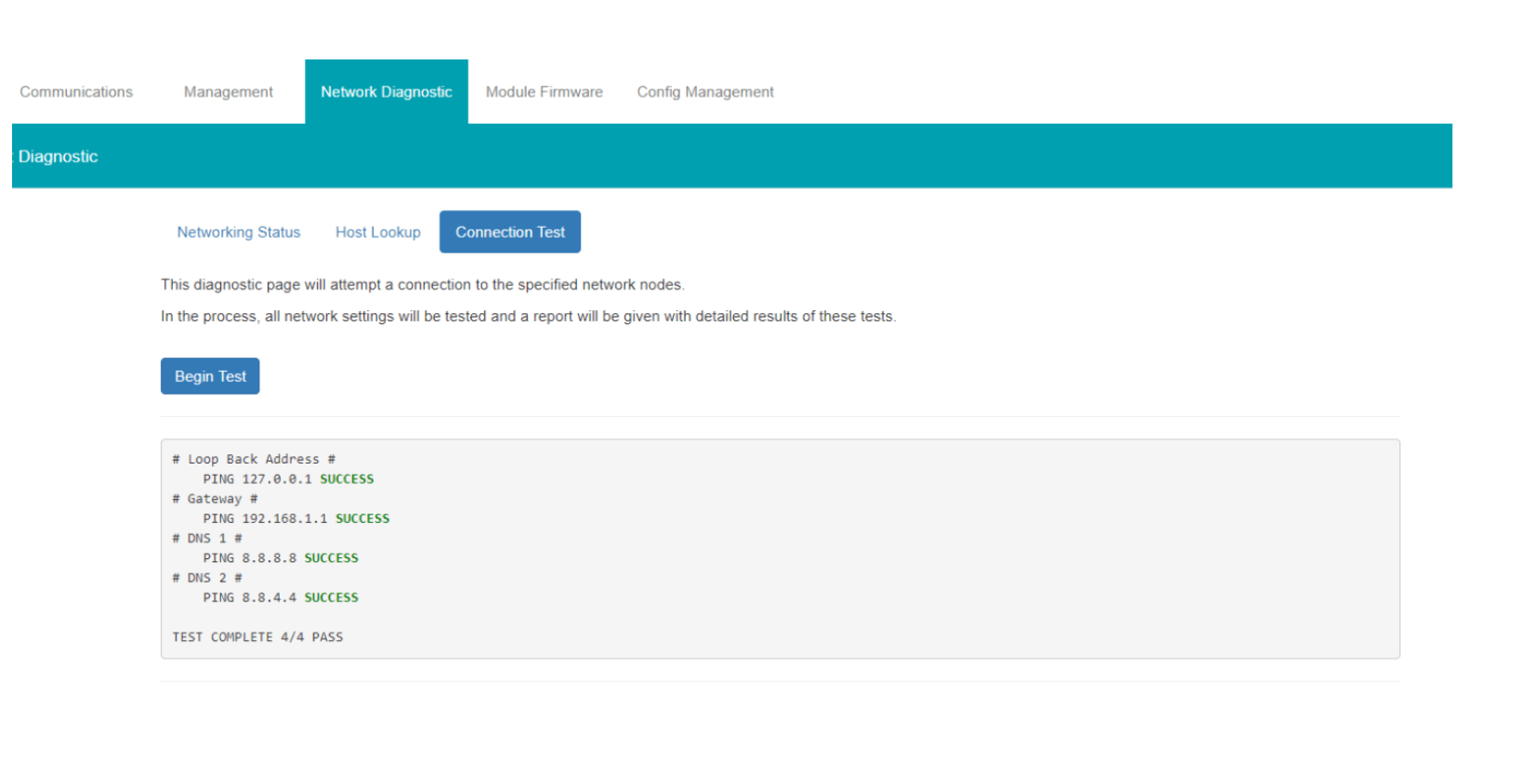Show the Networking Status sub-tab

pyautogui.click(x=239, y=232)
